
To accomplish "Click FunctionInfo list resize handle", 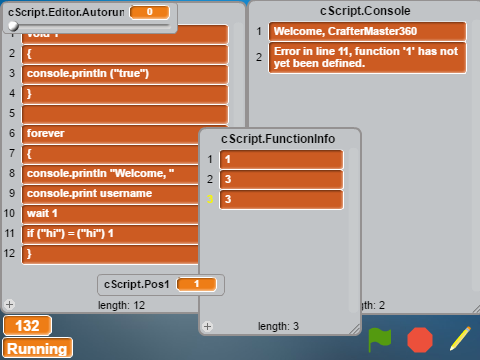I will (x=355, y=329).
